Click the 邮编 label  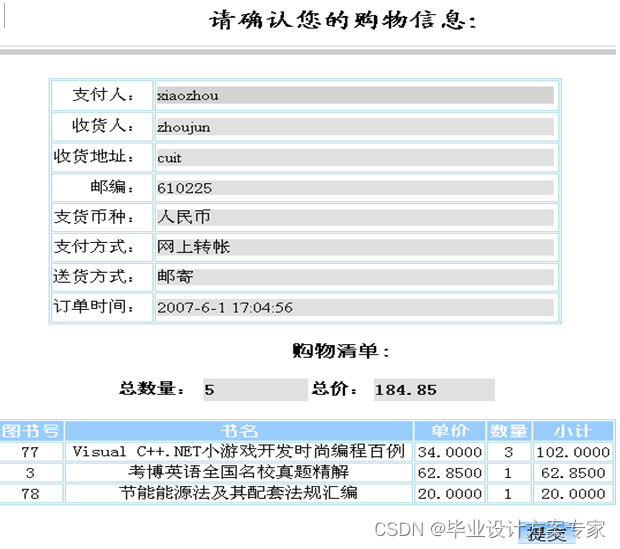click(113, 187)
